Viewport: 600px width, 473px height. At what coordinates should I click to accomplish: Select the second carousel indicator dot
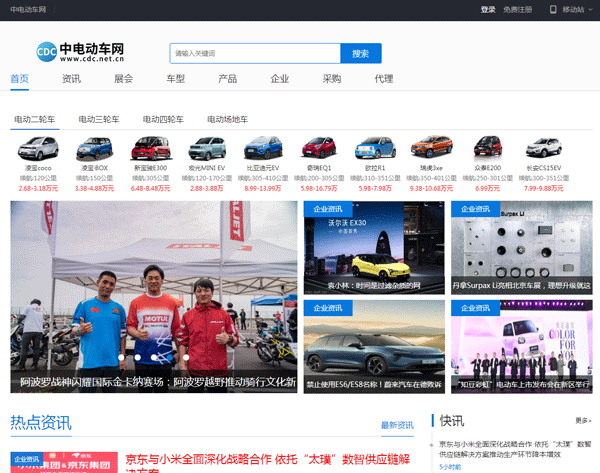click(x=137, y=357)
